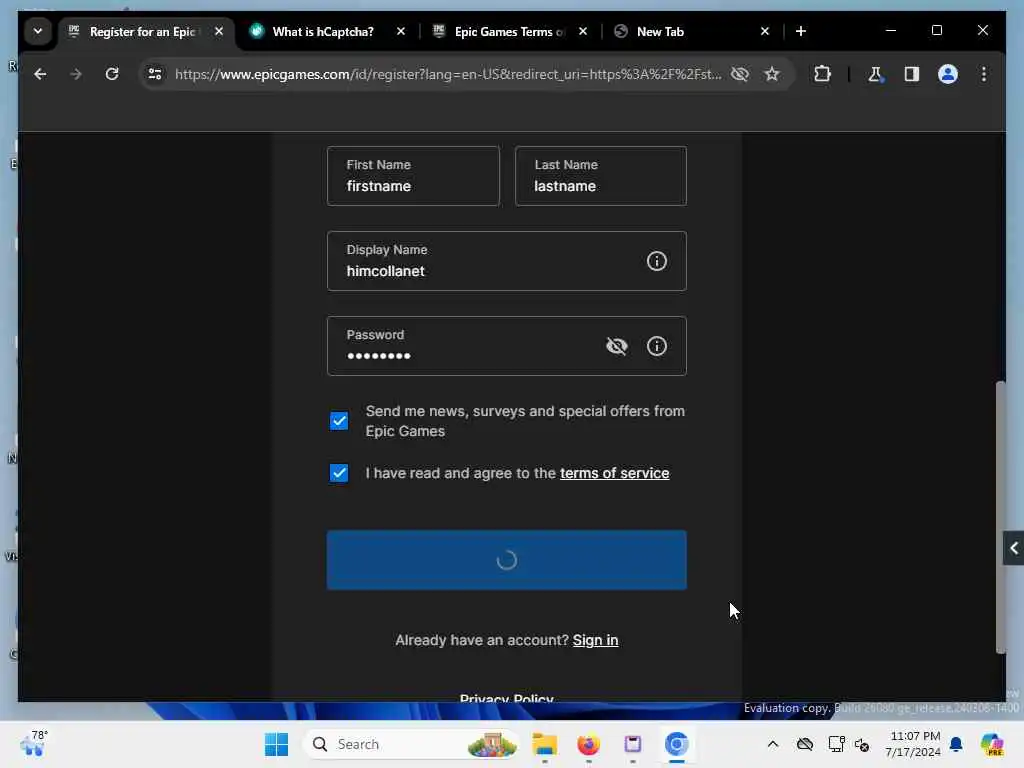Click the crossed-eye tracking icon in address bar

739,74
